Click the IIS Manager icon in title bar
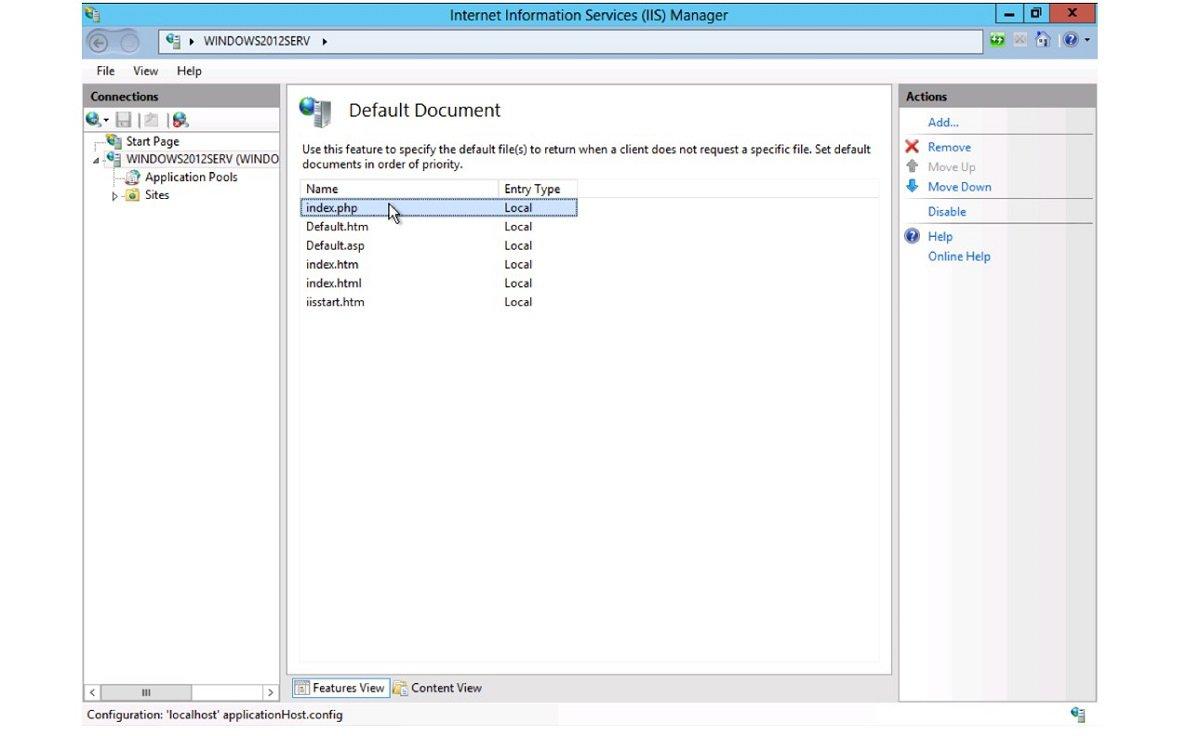Screen dimensions: 1200x736 point(92,14)
